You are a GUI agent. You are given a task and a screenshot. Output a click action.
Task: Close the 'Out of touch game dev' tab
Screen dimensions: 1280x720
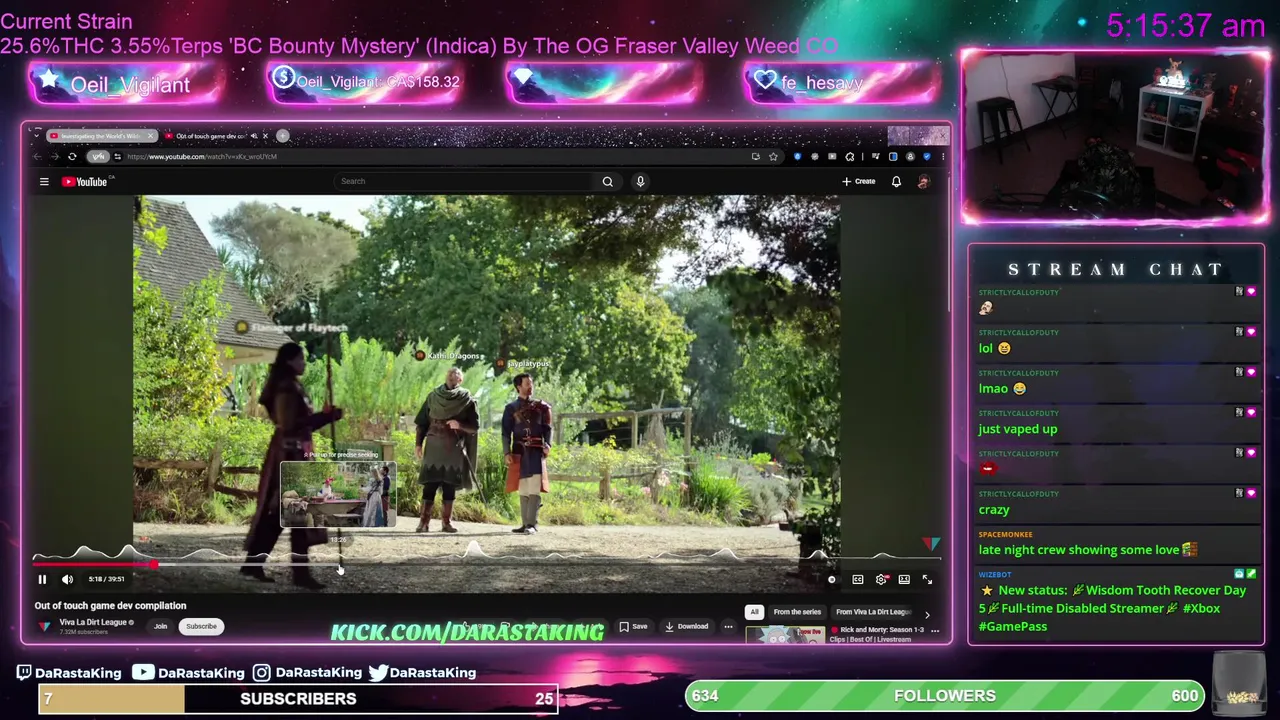[x=265, y=136]
